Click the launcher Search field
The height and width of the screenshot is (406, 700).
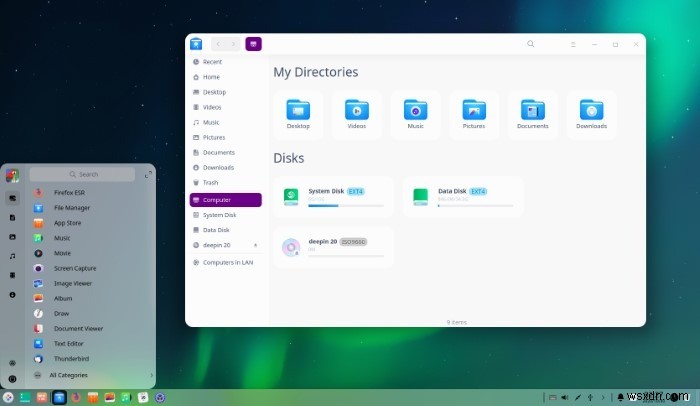[x=82, y=174]
